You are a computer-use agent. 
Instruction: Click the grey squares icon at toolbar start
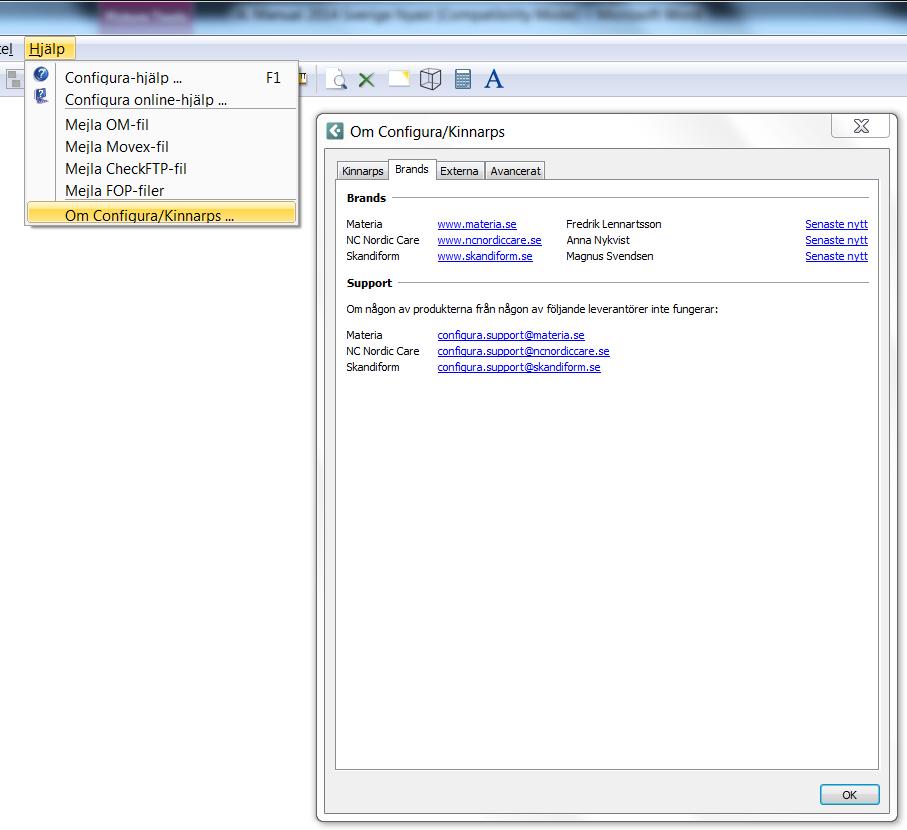pyautogui.click(x=14, y=79)
